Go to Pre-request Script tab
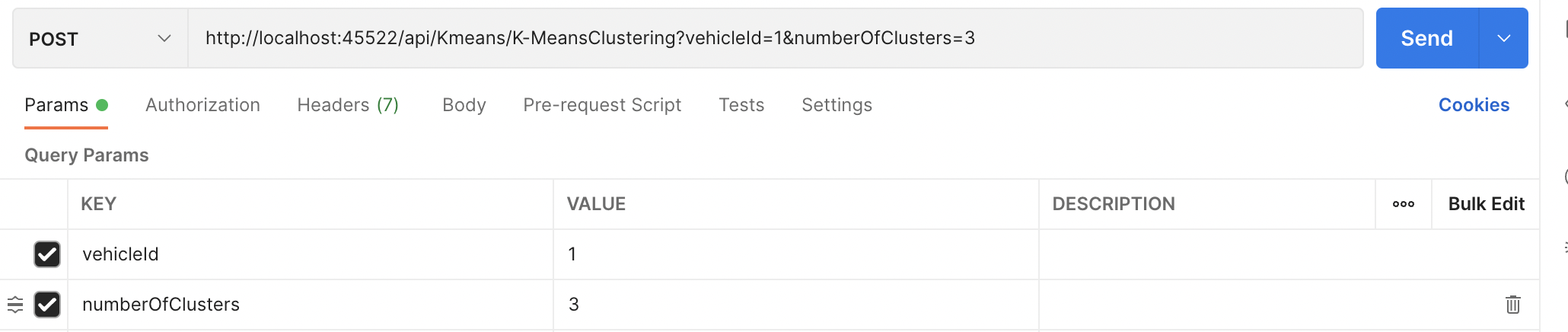Image resolution: width=1568 pixels, height=332 pixels. tap(602, 105)
